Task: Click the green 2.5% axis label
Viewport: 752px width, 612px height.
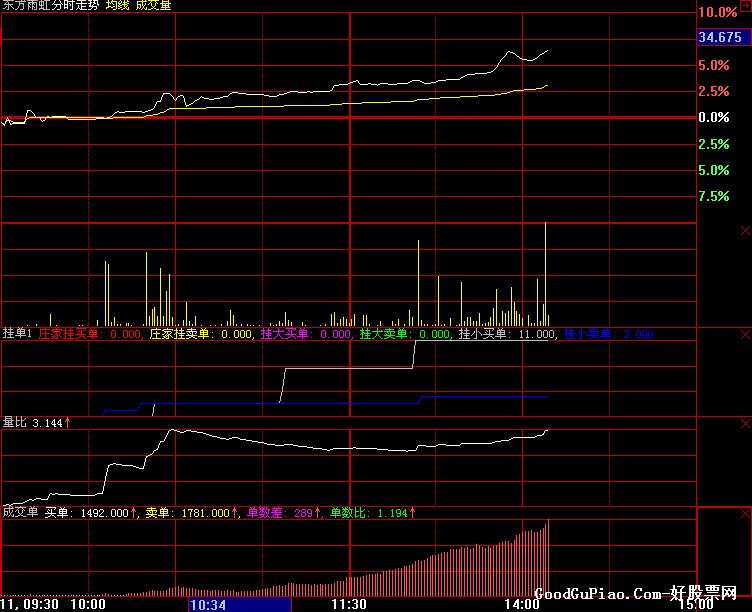Action: coord(714,144)
